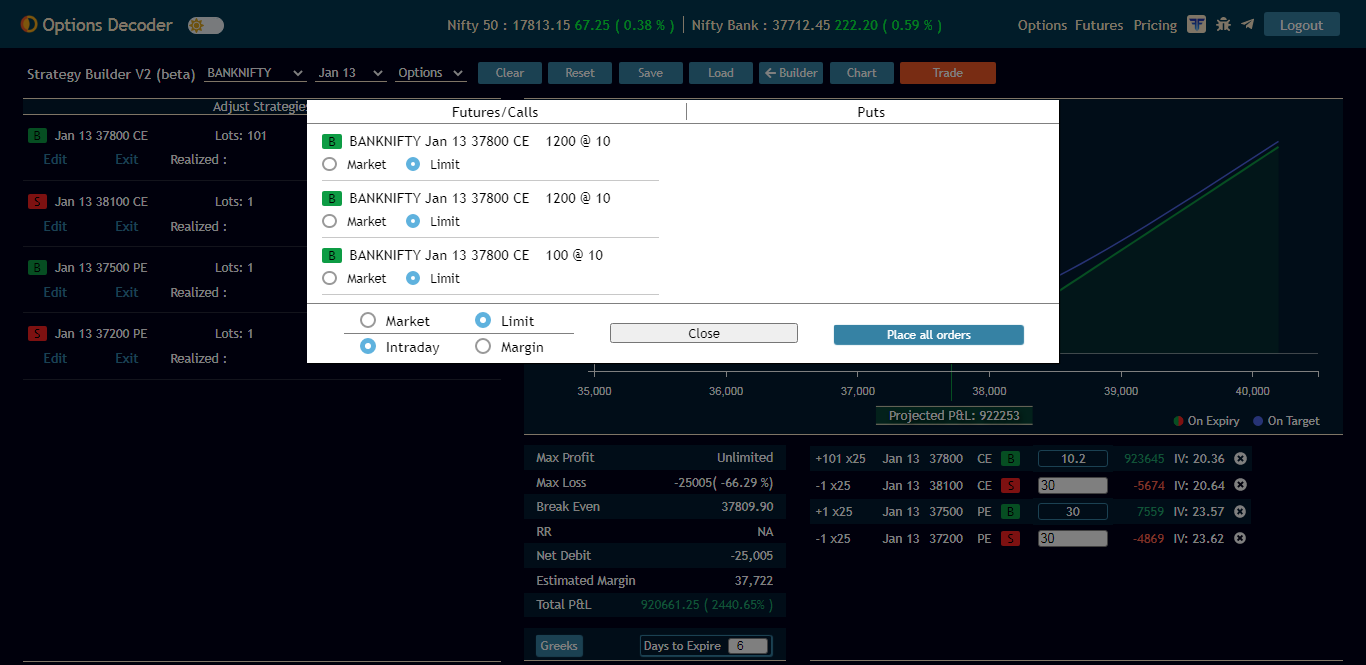Click Edit under Jan 13 37500 PE

(x=56, y=292)
